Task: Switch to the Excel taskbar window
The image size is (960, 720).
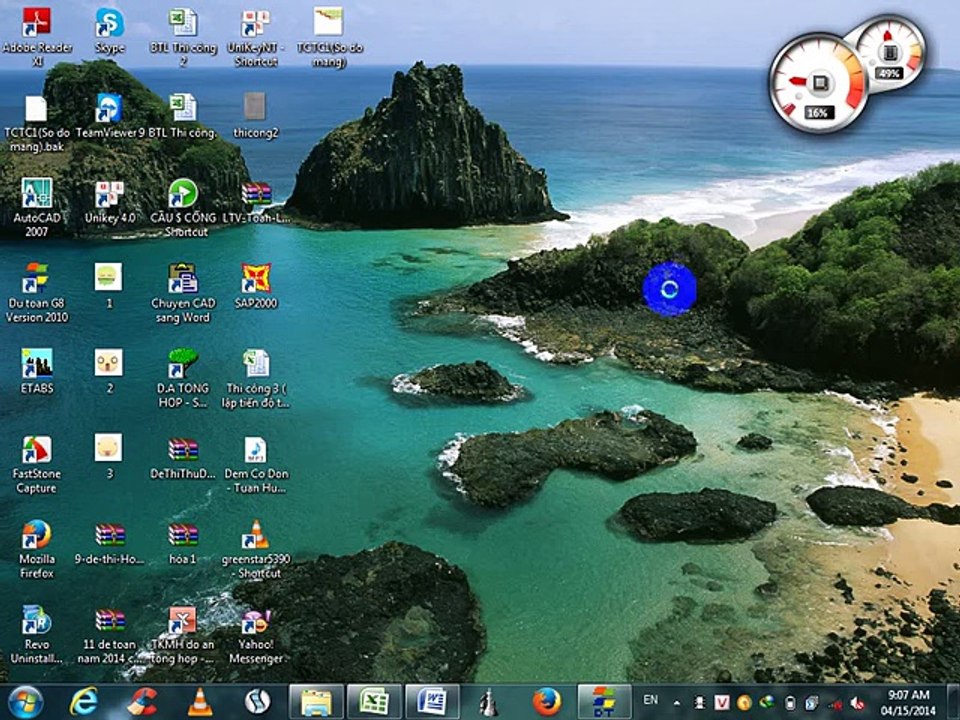Action: 374,702
